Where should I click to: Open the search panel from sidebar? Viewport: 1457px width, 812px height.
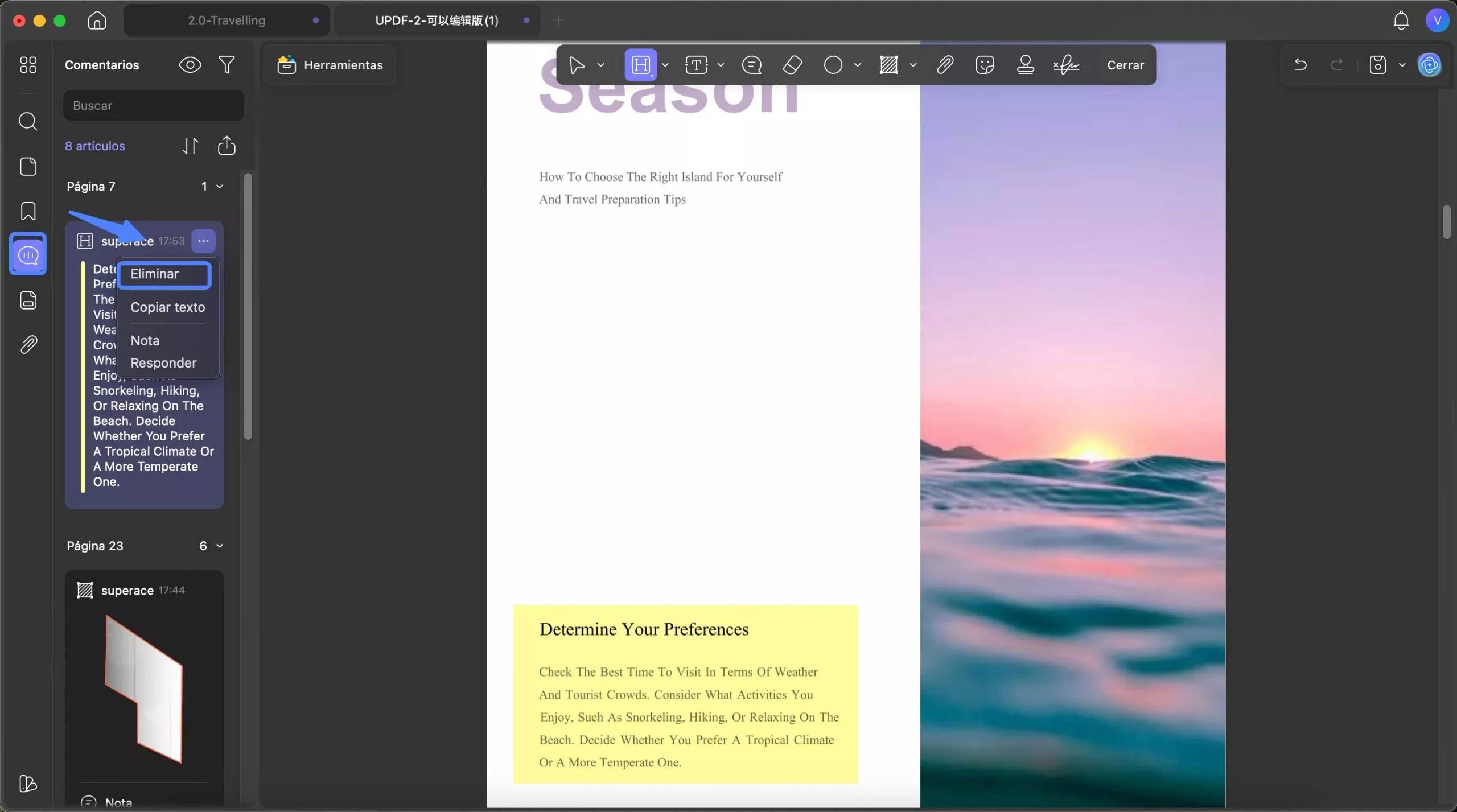coord(28,121)
